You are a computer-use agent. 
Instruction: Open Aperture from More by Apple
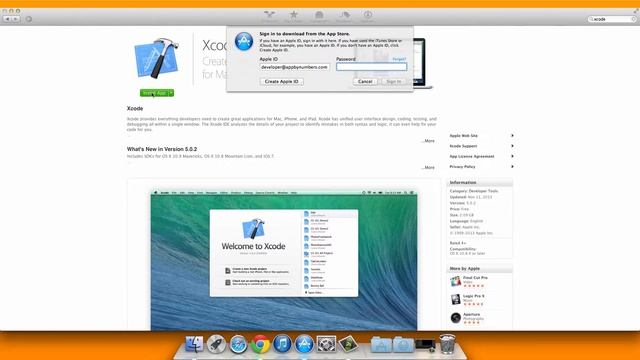(456, 318)
